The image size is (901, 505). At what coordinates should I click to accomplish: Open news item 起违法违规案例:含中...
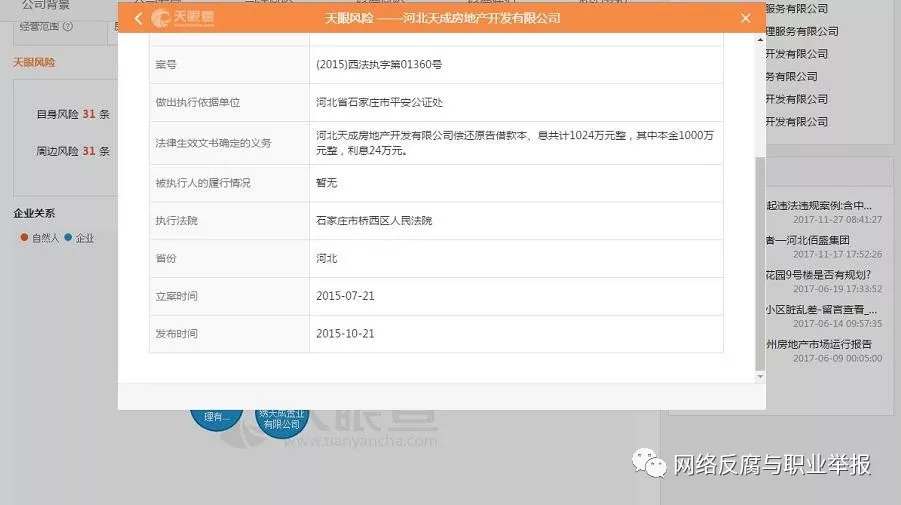(819, 206)
